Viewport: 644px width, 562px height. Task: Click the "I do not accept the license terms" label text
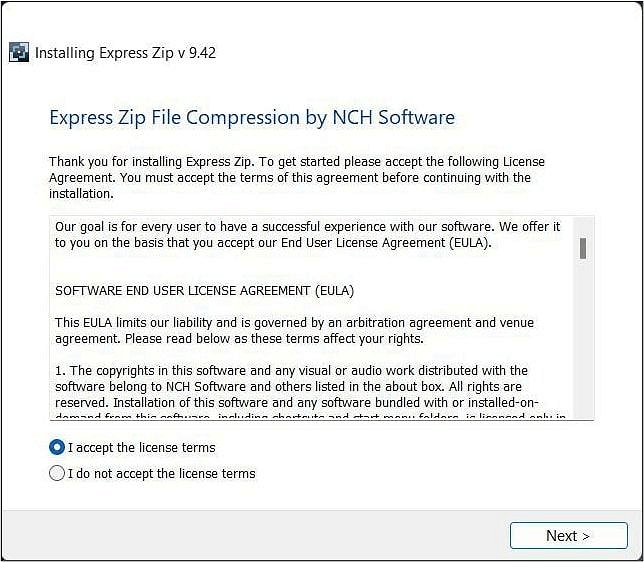pos(161,473)
